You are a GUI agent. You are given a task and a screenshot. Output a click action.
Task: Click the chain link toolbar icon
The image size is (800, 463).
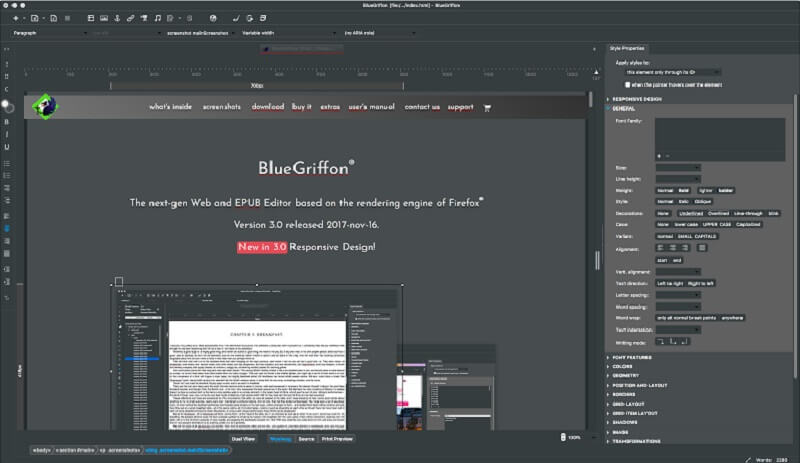pos(131,18)
